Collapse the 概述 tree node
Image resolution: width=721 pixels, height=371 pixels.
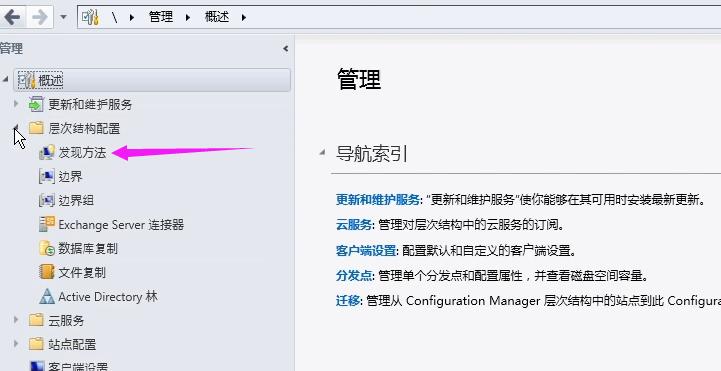pyautogui.click(x=6, y=80)
